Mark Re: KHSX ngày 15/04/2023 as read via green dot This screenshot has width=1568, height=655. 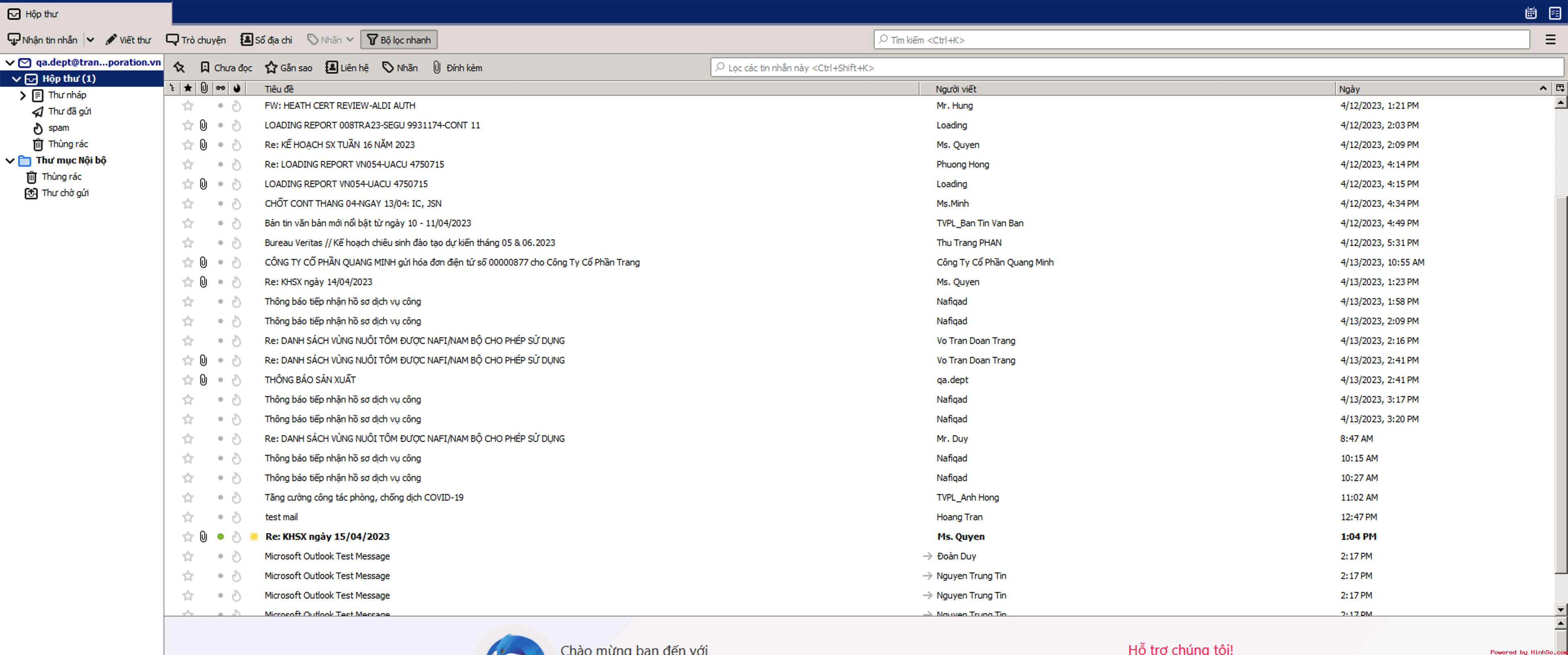click(x=220, y=536)
